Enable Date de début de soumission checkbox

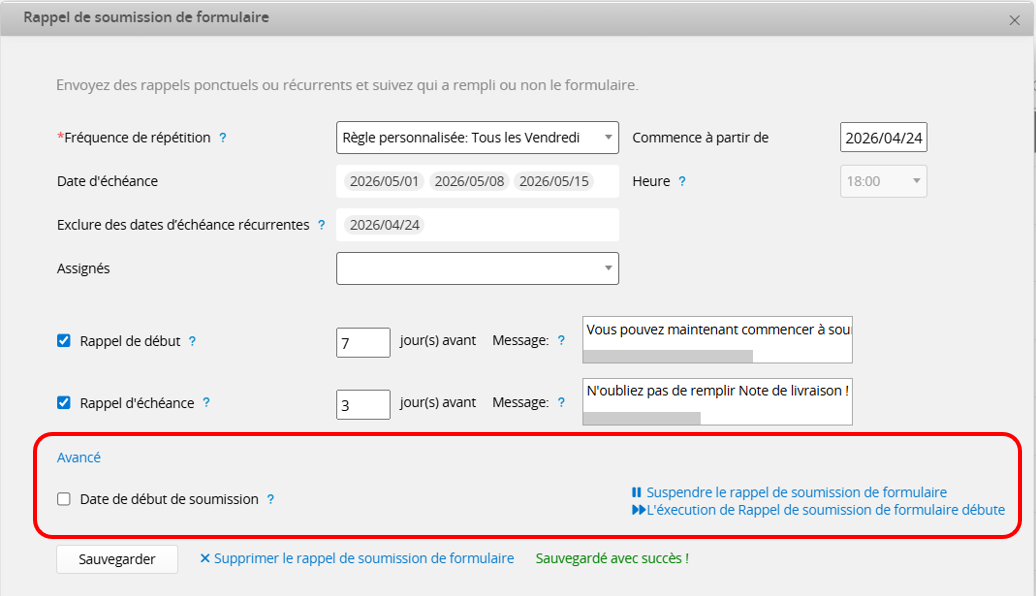64,499
